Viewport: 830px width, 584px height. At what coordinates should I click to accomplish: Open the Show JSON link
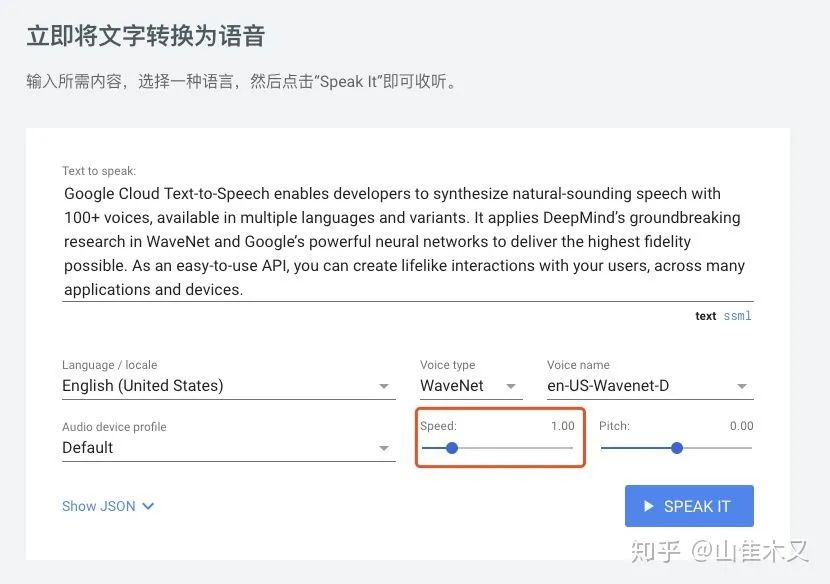pos(98,506)
